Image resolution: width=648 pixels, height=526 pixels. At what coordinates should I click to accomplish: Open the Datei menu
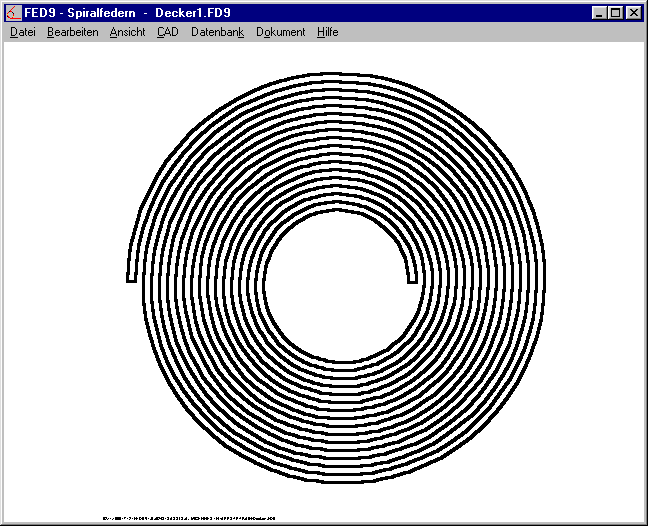point(22,32)
